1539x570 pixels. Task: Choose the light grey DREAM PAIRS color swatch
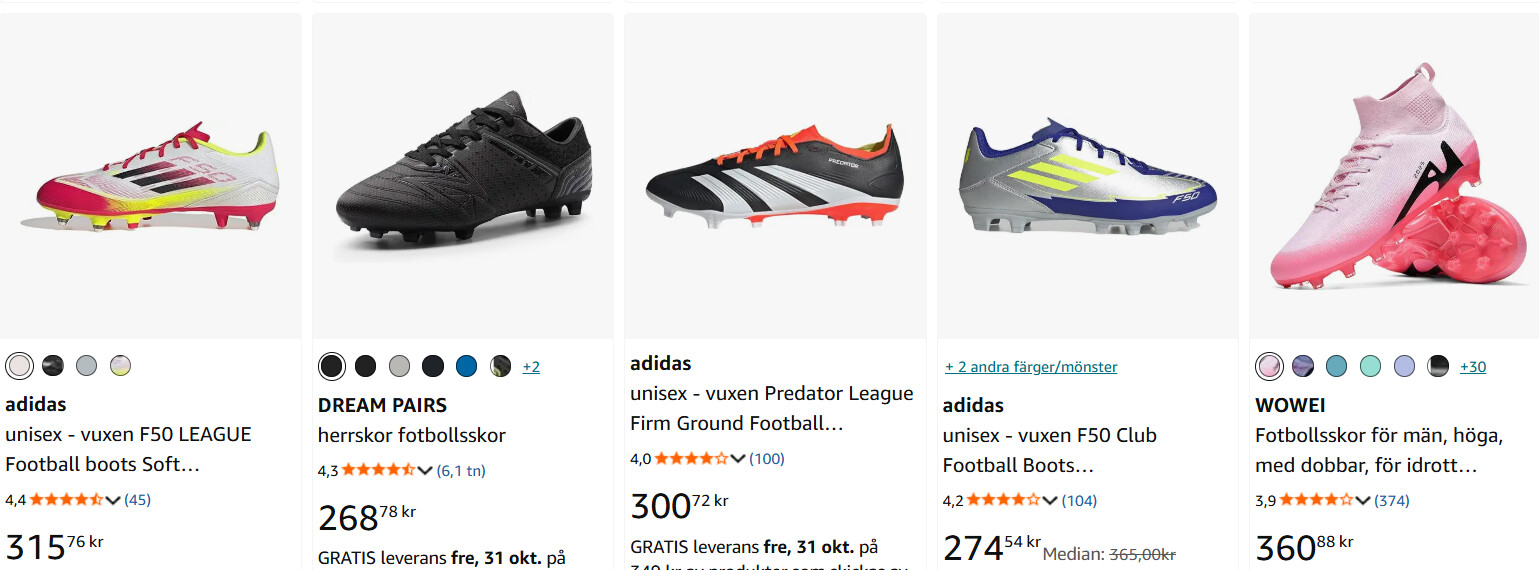pos(399,366)
